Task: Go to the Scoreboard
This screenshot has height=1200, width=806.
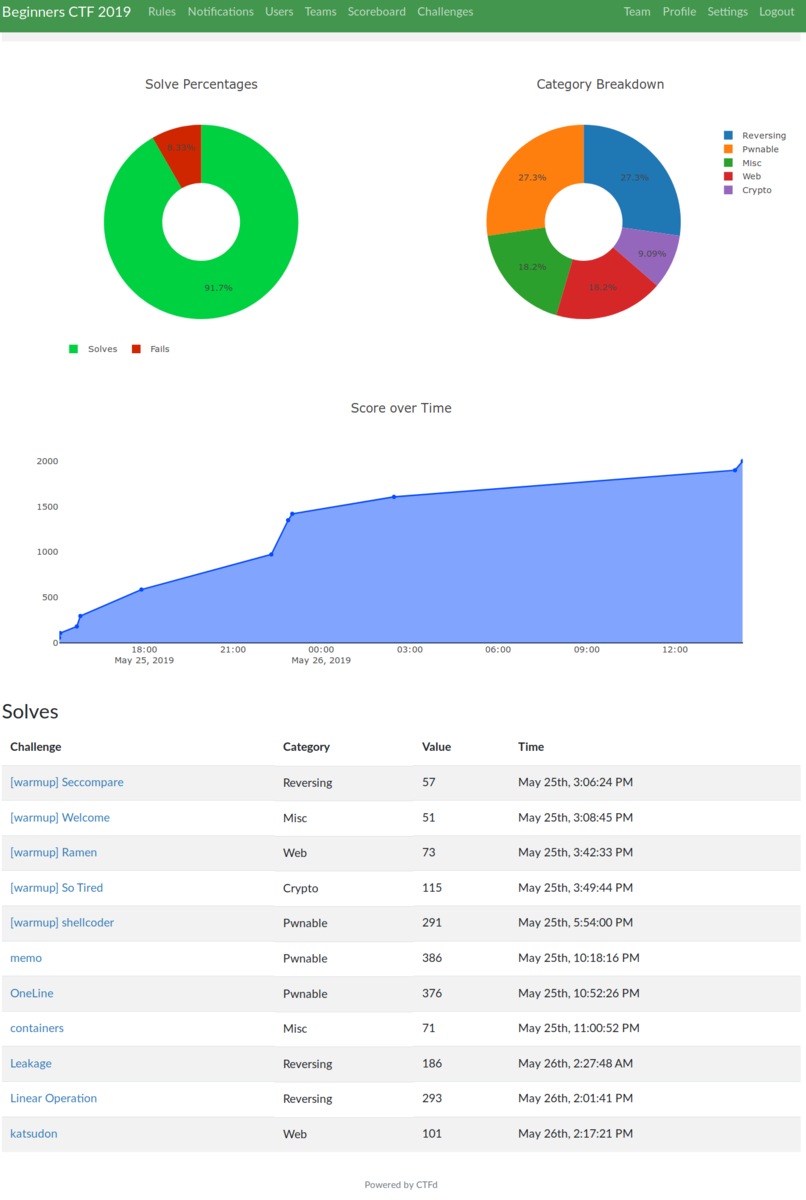Action: coord(376,12)
